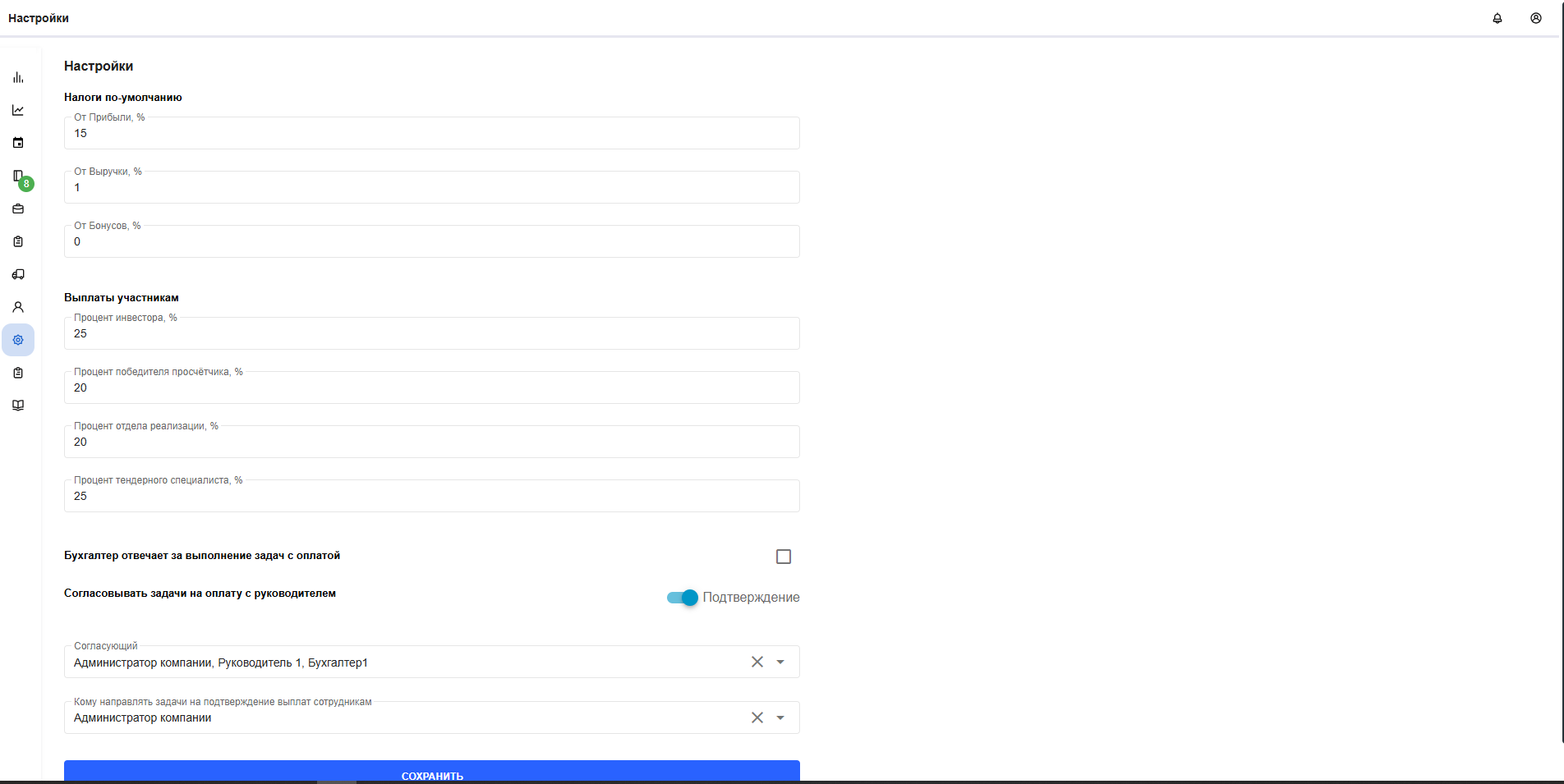
Task: Click the Сохранить button
Action: point(432,772)
